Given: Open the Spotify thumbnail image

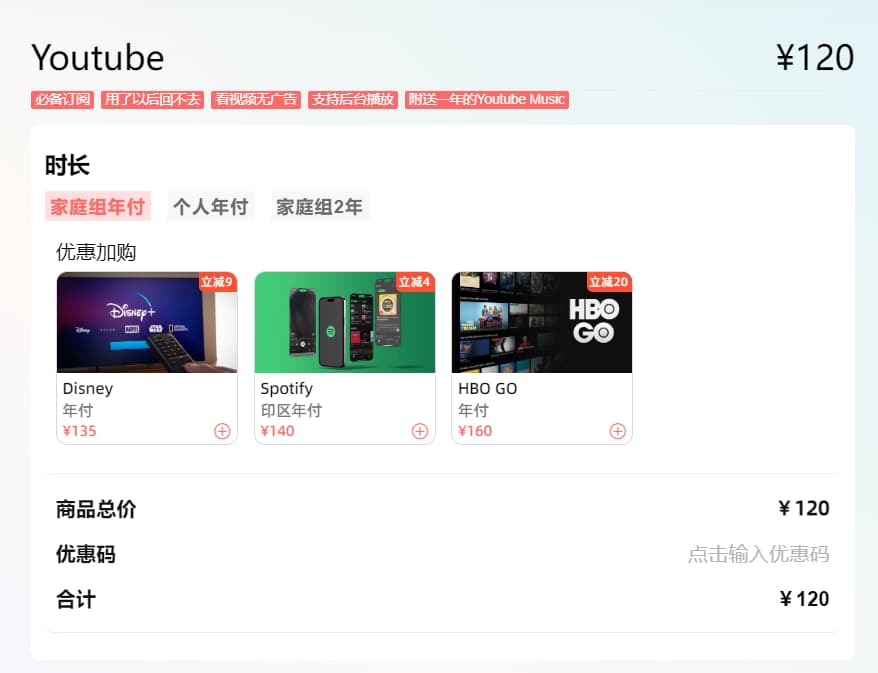Looking at the screenshot, I should (345, 323).
